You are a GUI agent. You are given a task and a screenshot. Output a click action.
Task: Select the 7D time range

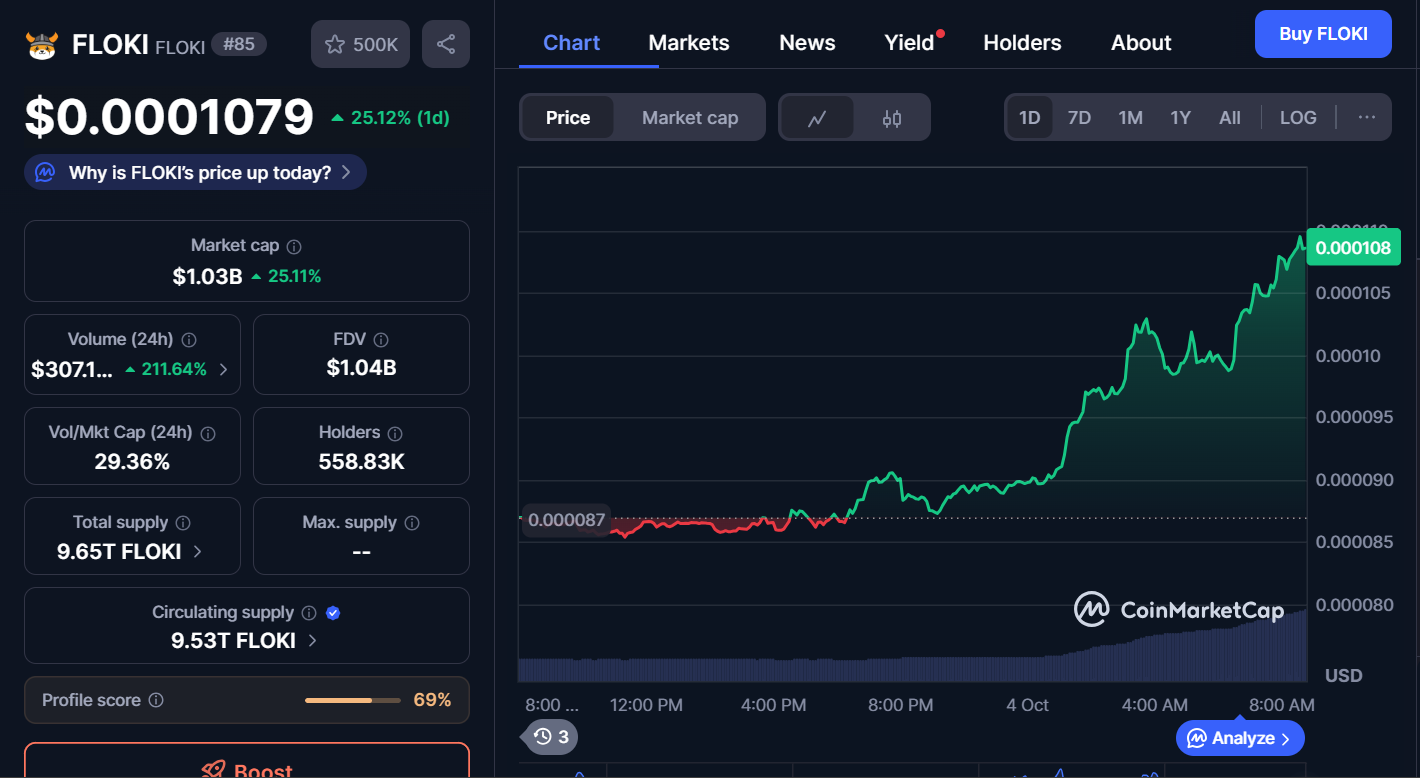tap(1079, 117)
